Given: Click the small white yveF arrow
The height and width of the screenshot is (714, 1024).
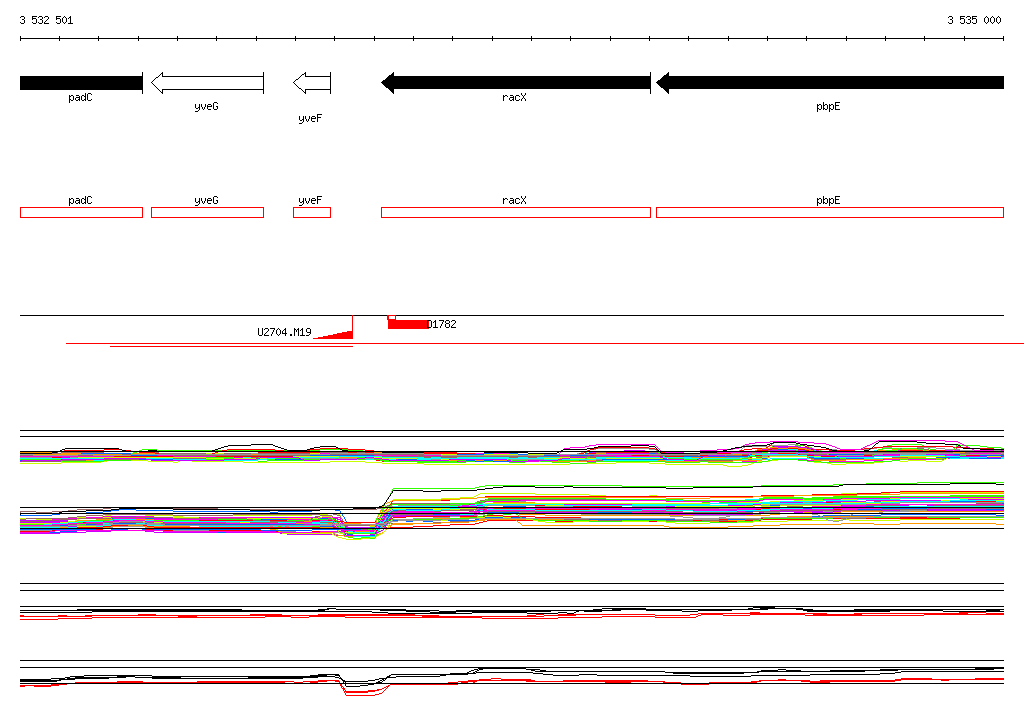Looking at the screenshot, I should (x=311, y=83).
